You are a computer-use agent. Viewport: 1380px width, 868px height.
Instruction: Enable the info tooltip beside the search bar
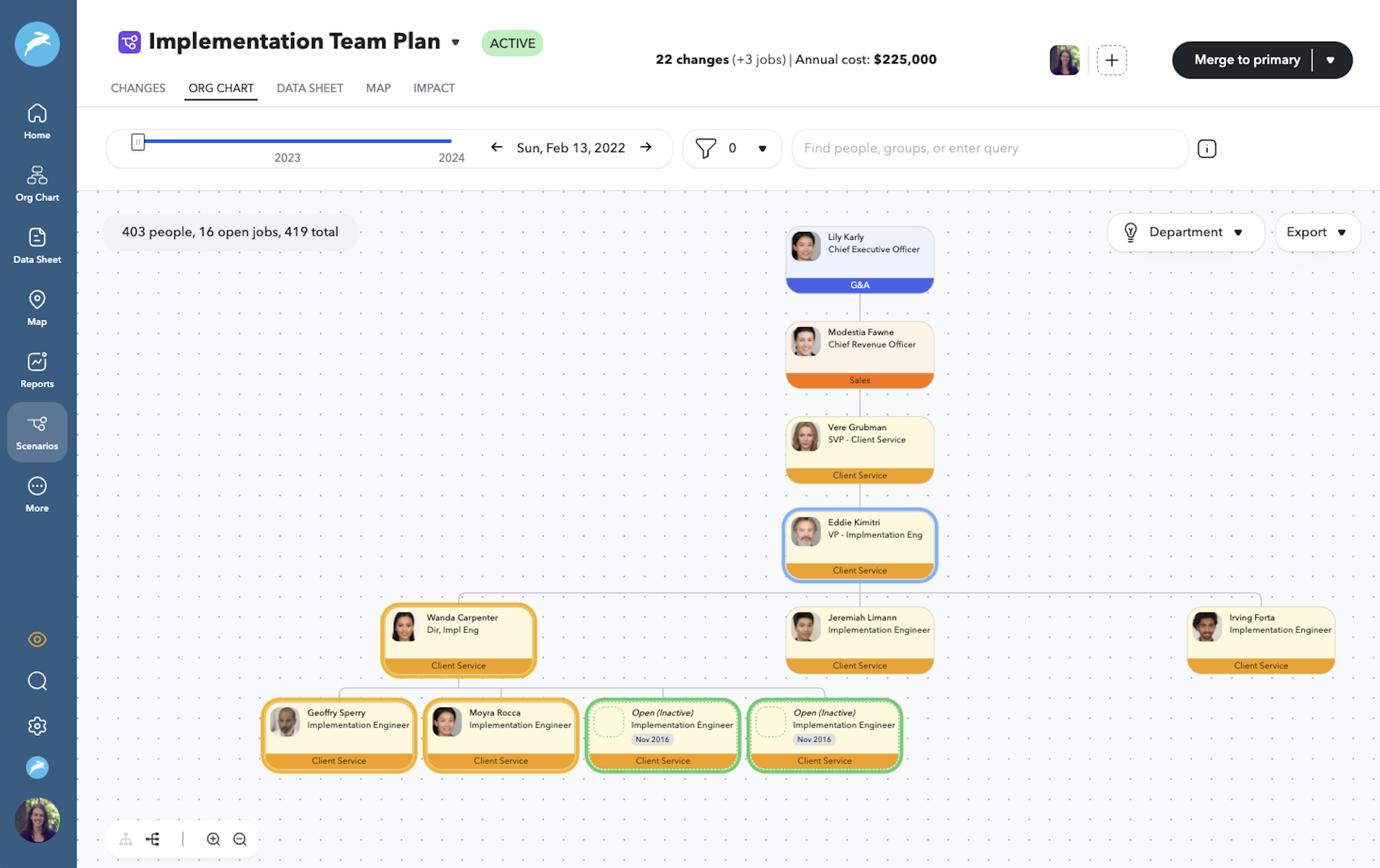pos(1207,148)
